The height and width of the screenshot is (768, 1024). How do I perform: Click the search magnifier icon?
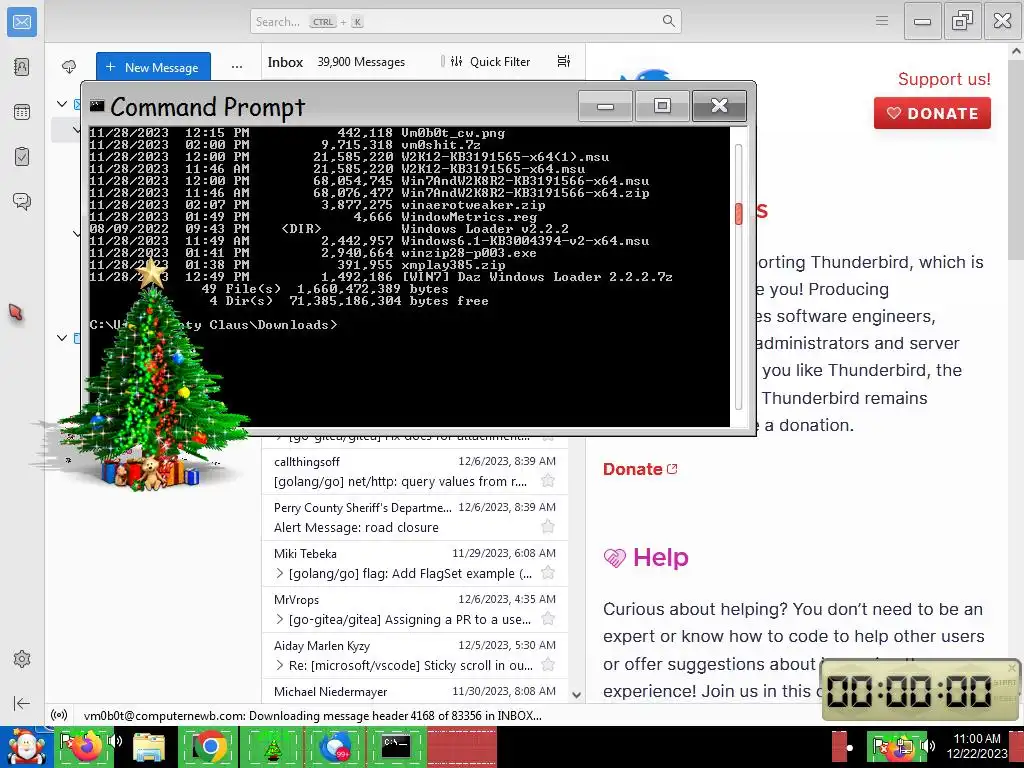click(x=668, y=21)
